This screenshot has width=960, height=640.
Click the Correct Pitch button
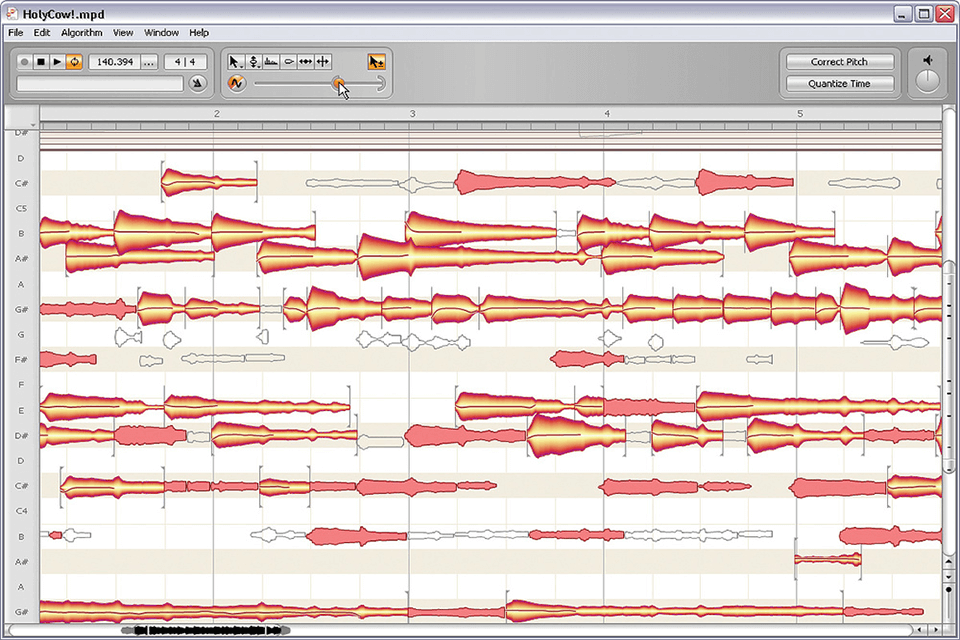tap(839, 61)
